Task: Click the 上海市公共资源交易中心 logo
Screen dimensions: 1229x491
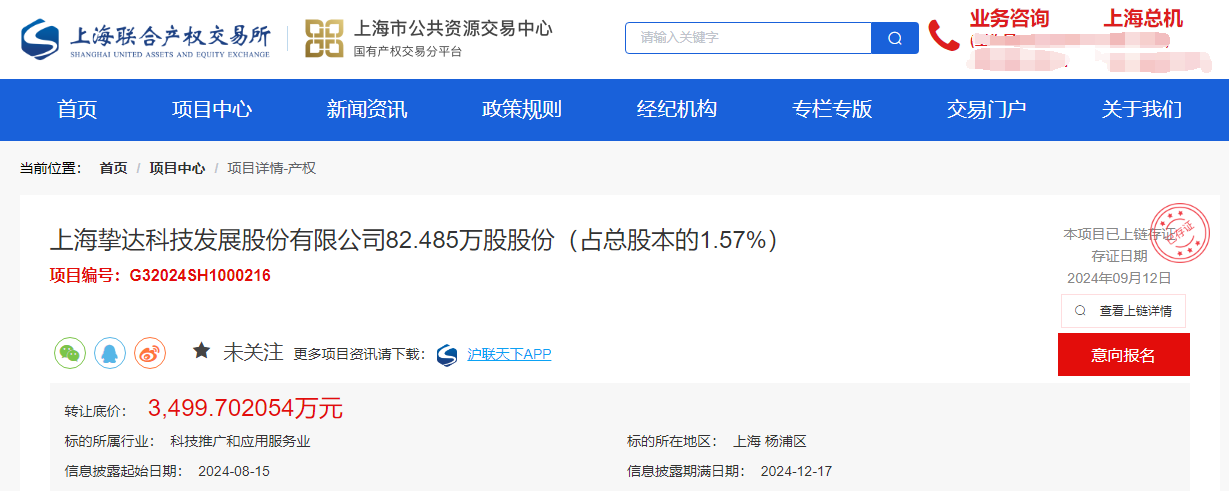Action: coord(324,39)
